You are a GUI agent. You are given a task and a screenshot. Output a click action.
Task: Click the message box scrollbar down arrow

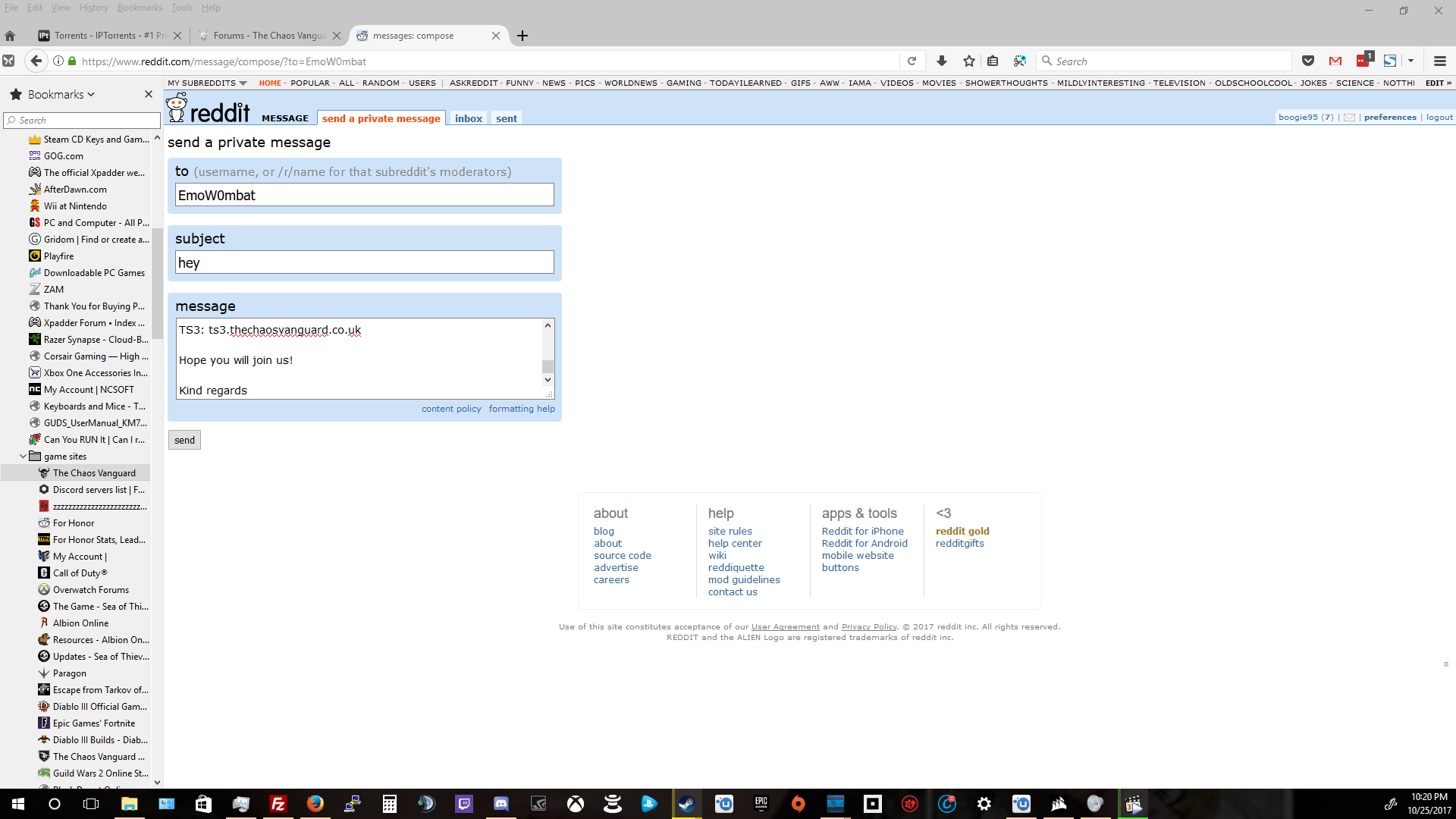click(x=548, y=380)
